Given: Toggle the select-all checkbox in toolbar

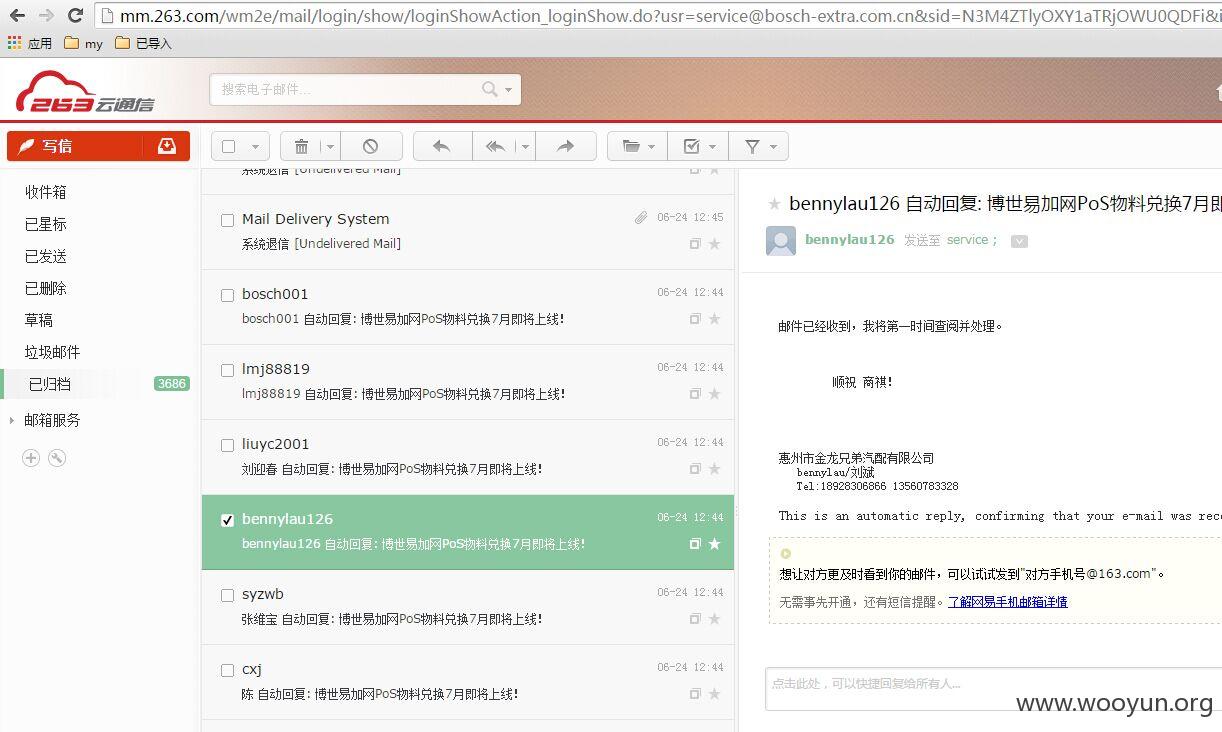Looking at the screenshot, I should click(x=229, y=146).
